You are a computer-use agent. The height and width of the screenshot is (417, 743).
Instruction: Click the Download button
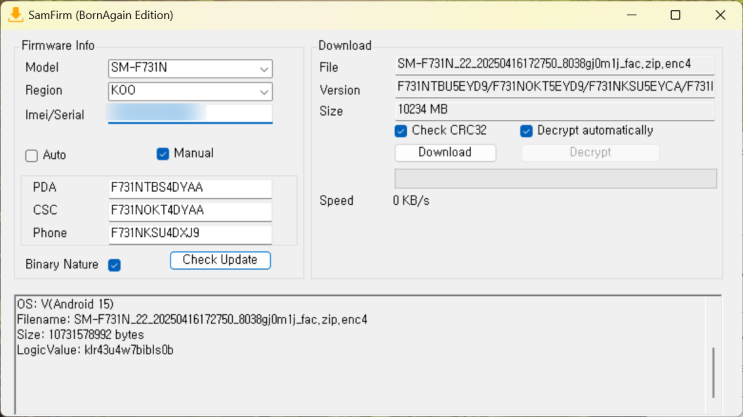click(x=445, y=153)
